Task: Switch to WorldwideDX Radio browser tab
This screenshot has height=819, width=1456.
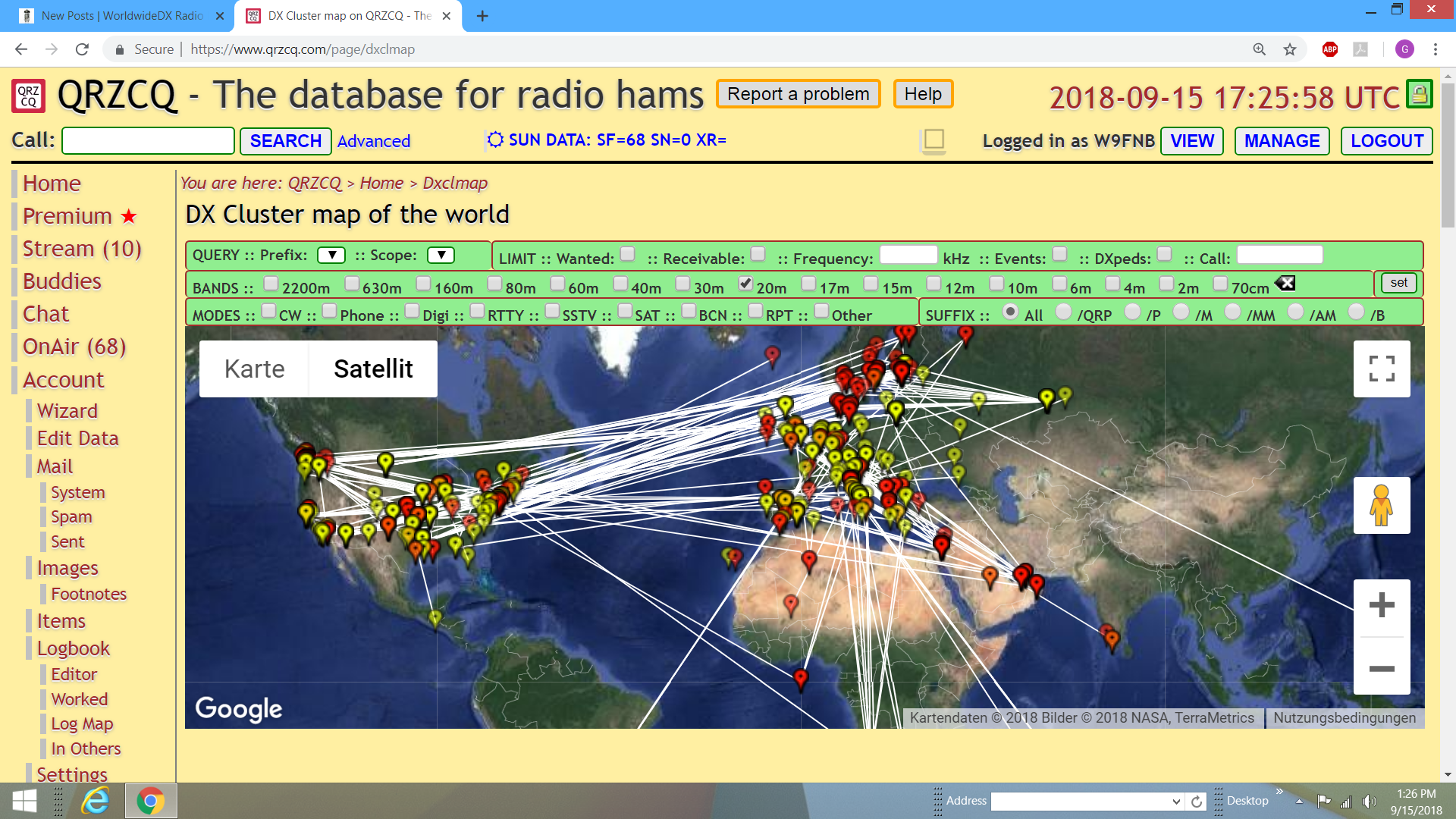Action: (x=121, y=16)
